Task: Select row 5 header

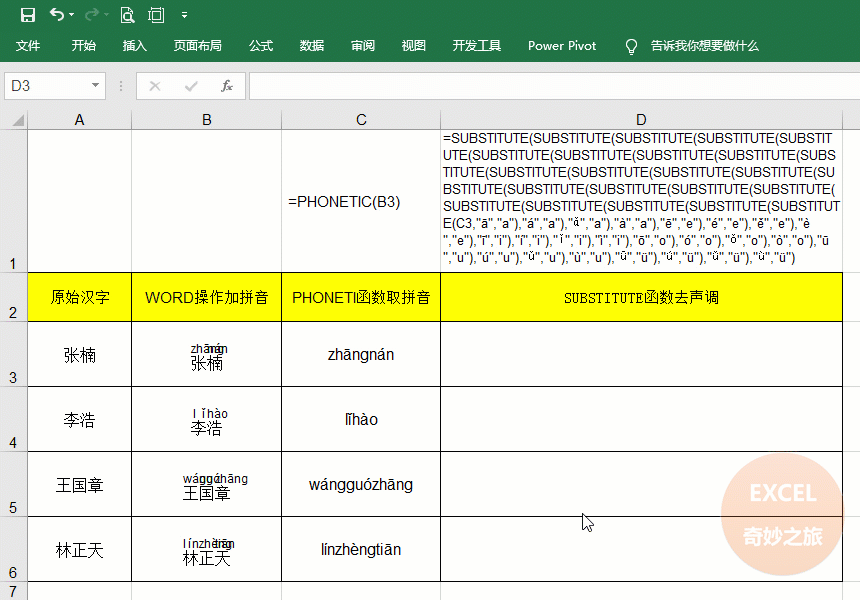Action: (x=13, y=484)
